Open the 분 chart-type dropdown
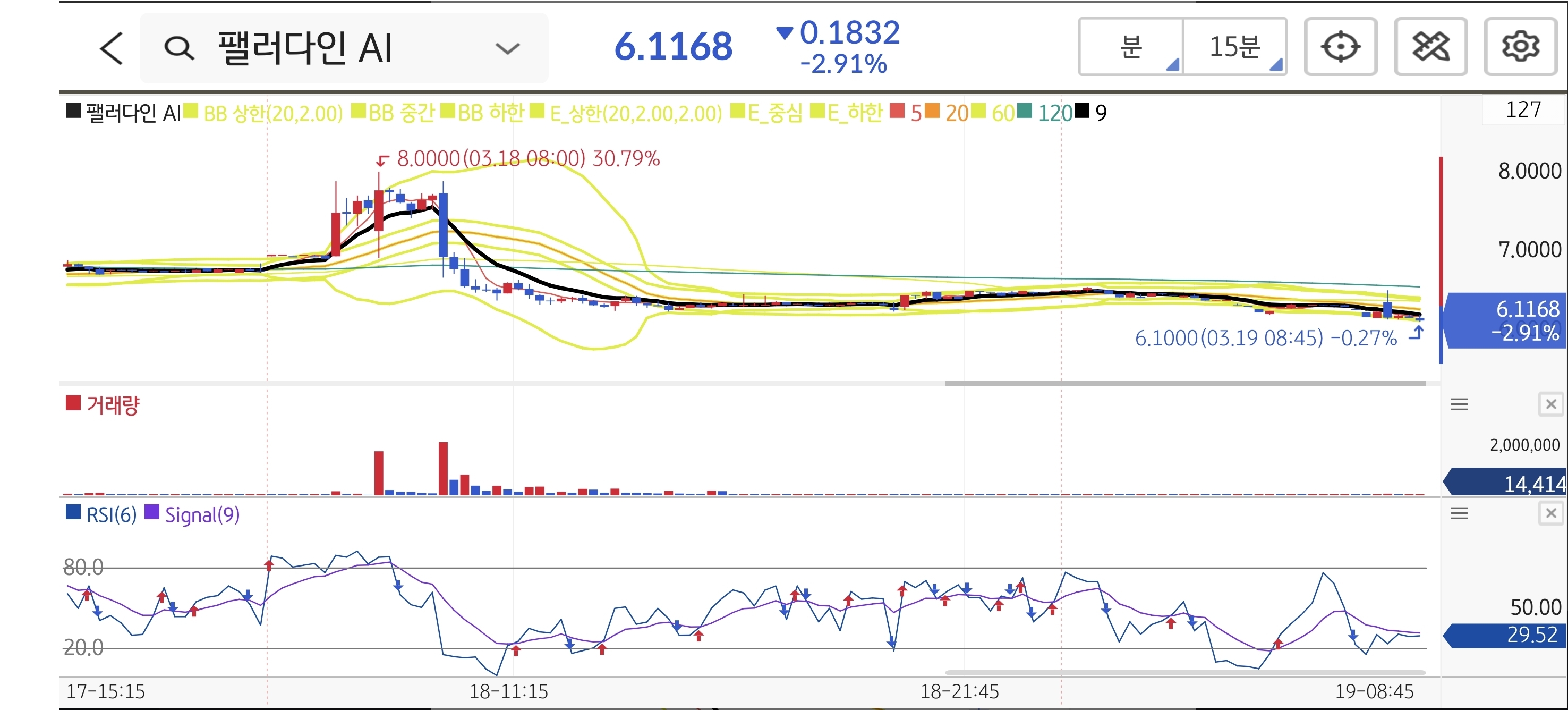 click(1131, 47)
